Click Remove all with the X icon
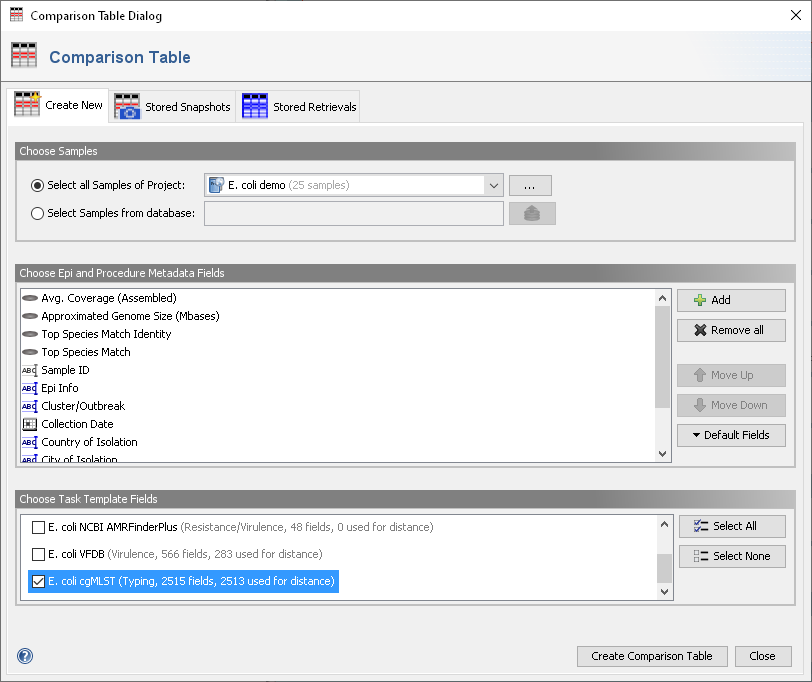Image resolution: width=812 pixels, height=682 pixels. tap(731, 330)
